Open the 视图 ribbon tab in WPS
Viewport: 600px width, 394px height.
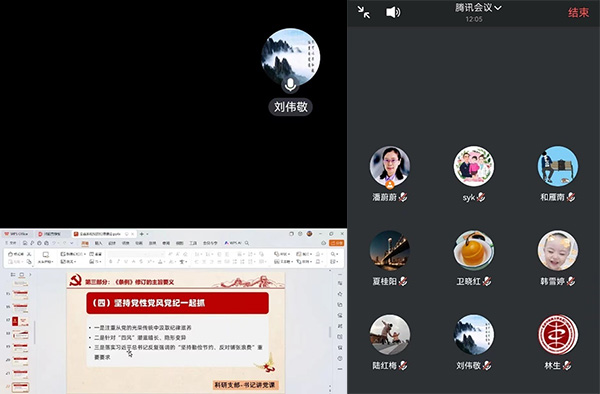179,243
